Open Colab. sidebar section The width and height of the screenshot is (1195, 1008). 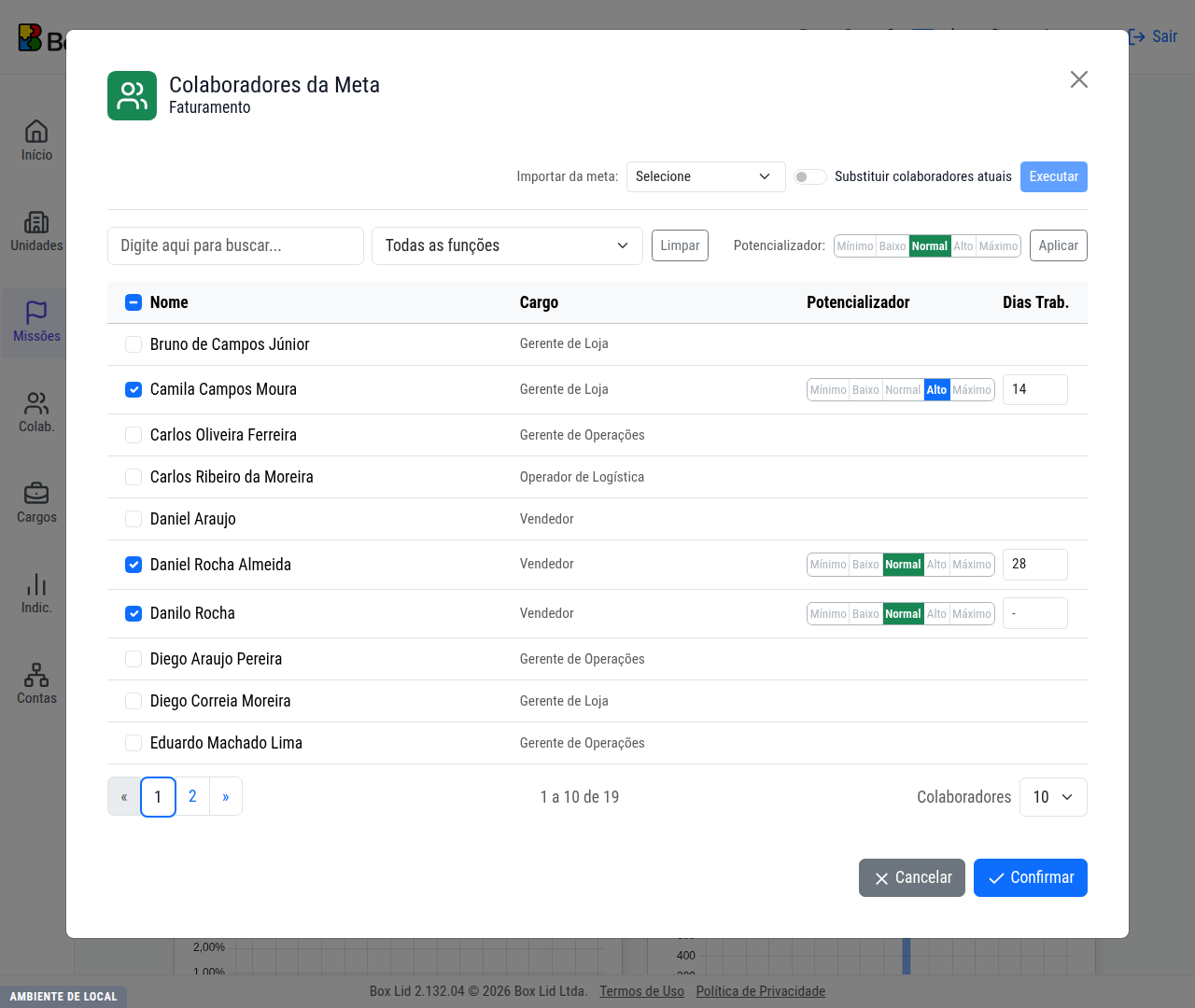click(36, 413)
